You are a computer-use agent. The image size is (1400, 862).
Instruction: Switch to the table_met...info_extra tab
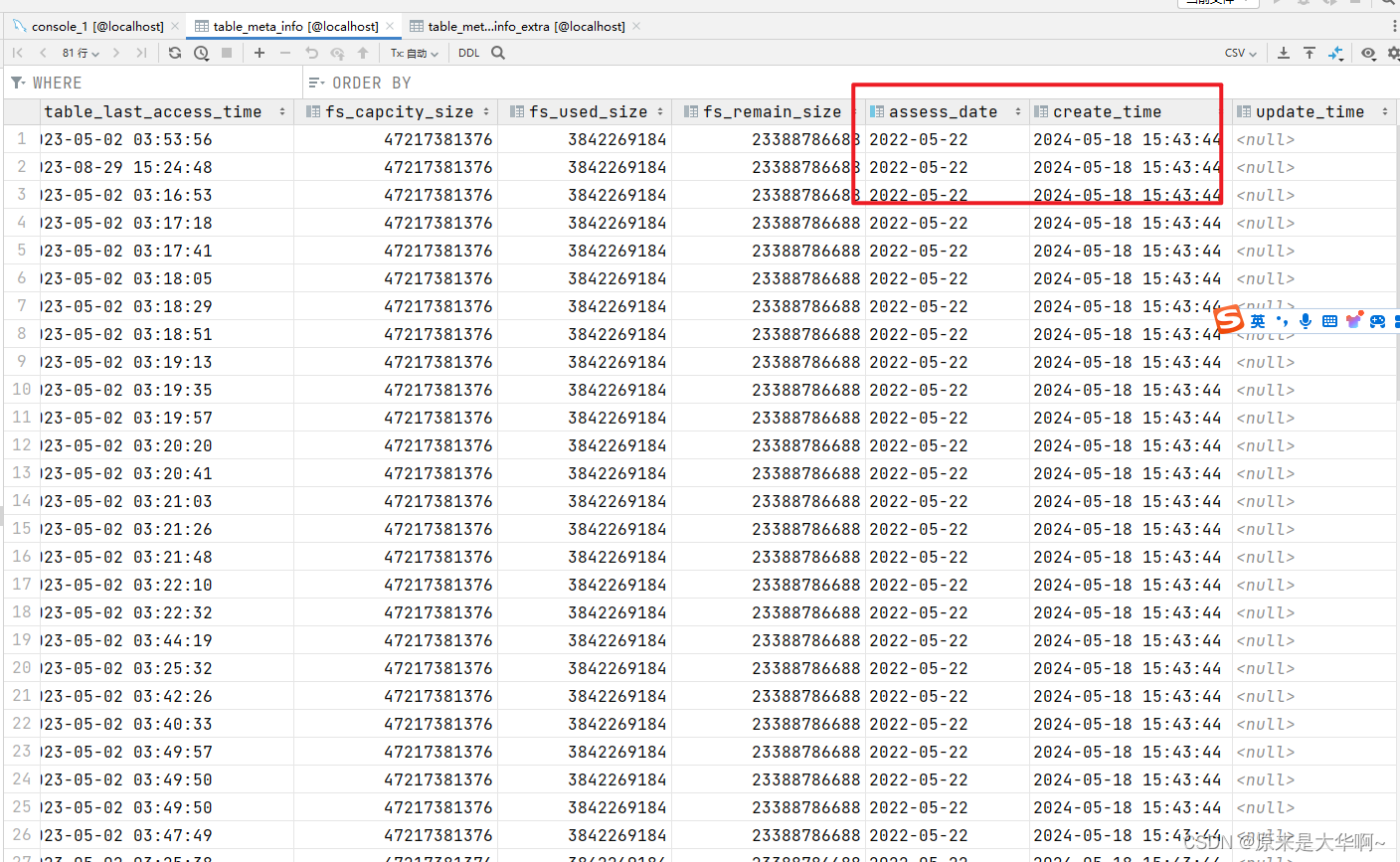[x=527, y=26]
